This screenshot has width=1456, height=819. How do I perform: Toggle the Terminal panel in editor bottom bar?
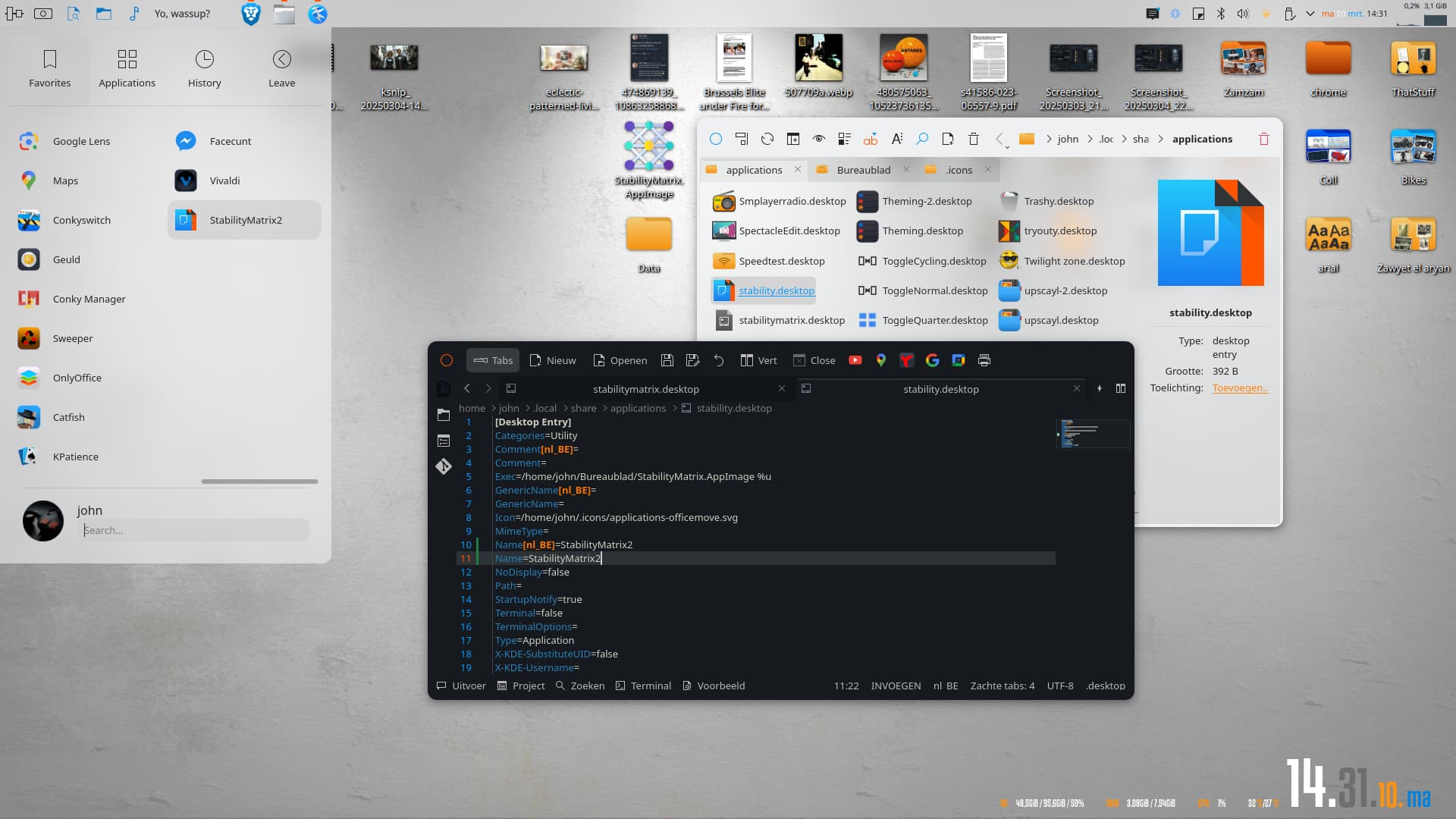click(643, 686)
